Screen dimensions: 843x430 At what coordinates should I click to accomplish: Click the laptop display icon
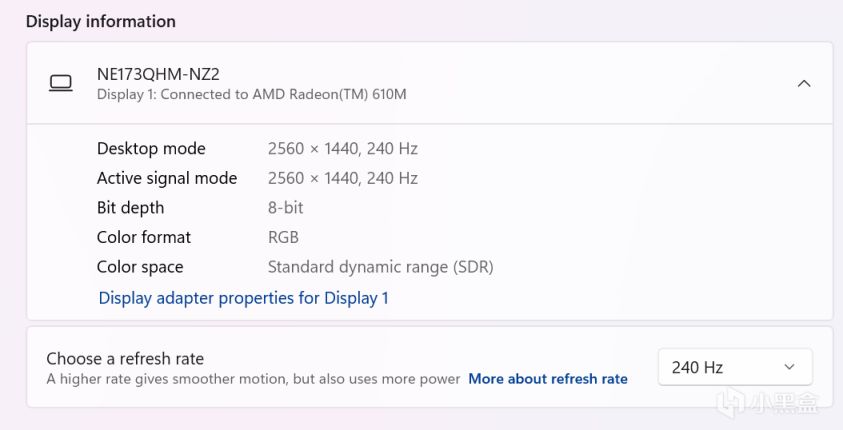(61, 83)
